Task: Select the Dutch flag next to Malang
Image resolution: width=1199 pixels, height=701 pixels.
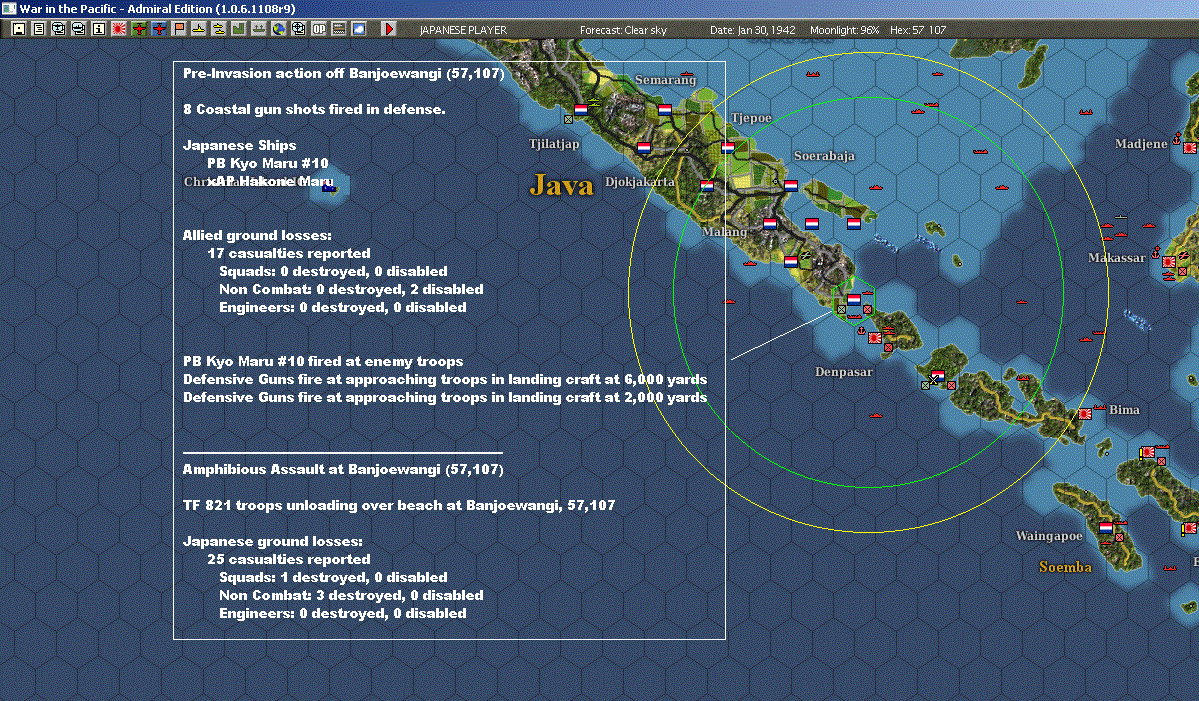Action: click(770, 224)
